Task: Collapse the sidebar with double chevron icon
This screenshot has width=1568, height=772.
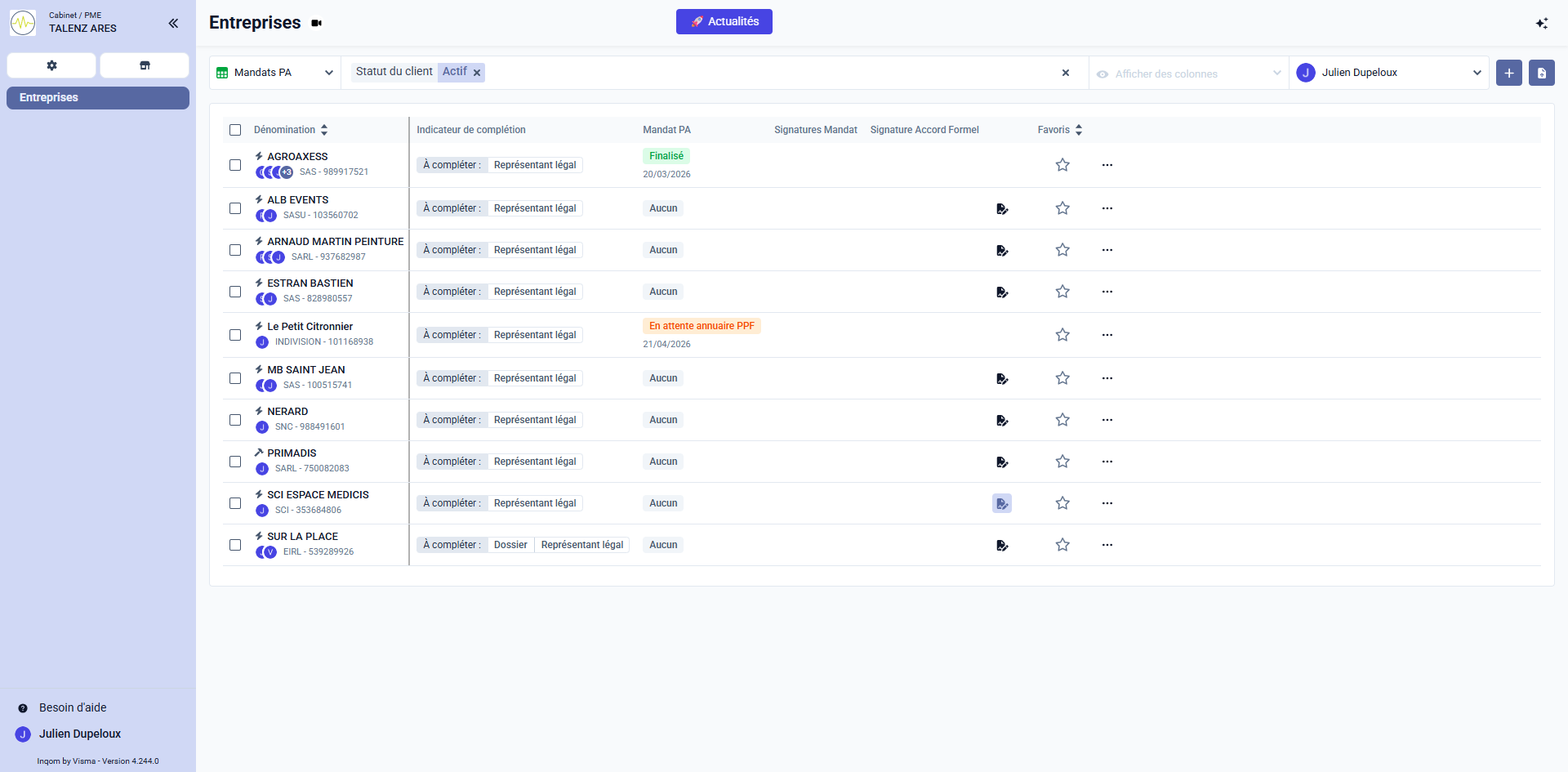Action: (x=173, y=23)
